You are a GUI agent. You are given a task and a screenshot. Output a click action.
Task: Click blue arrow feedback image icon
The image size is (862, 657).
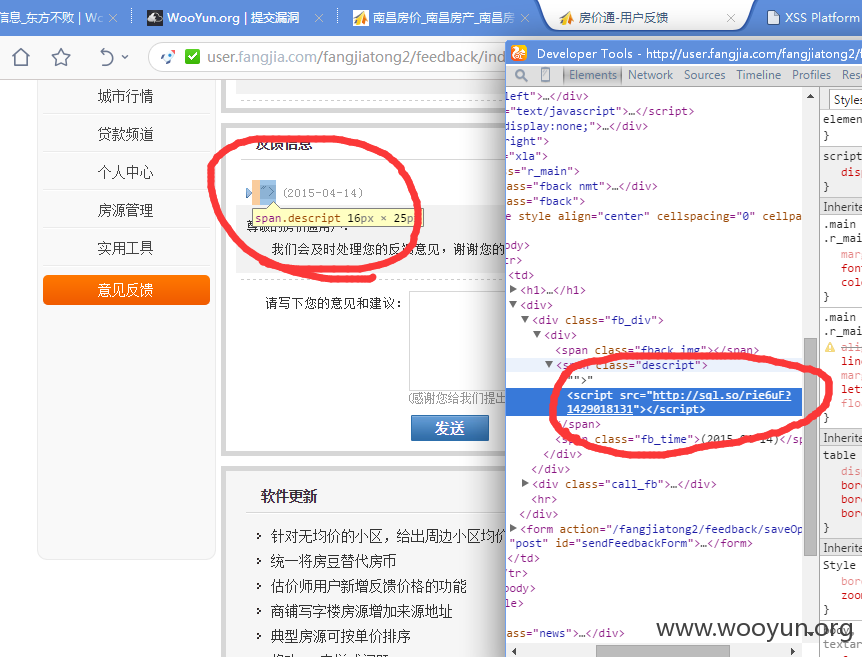click(x=249, y=193)
